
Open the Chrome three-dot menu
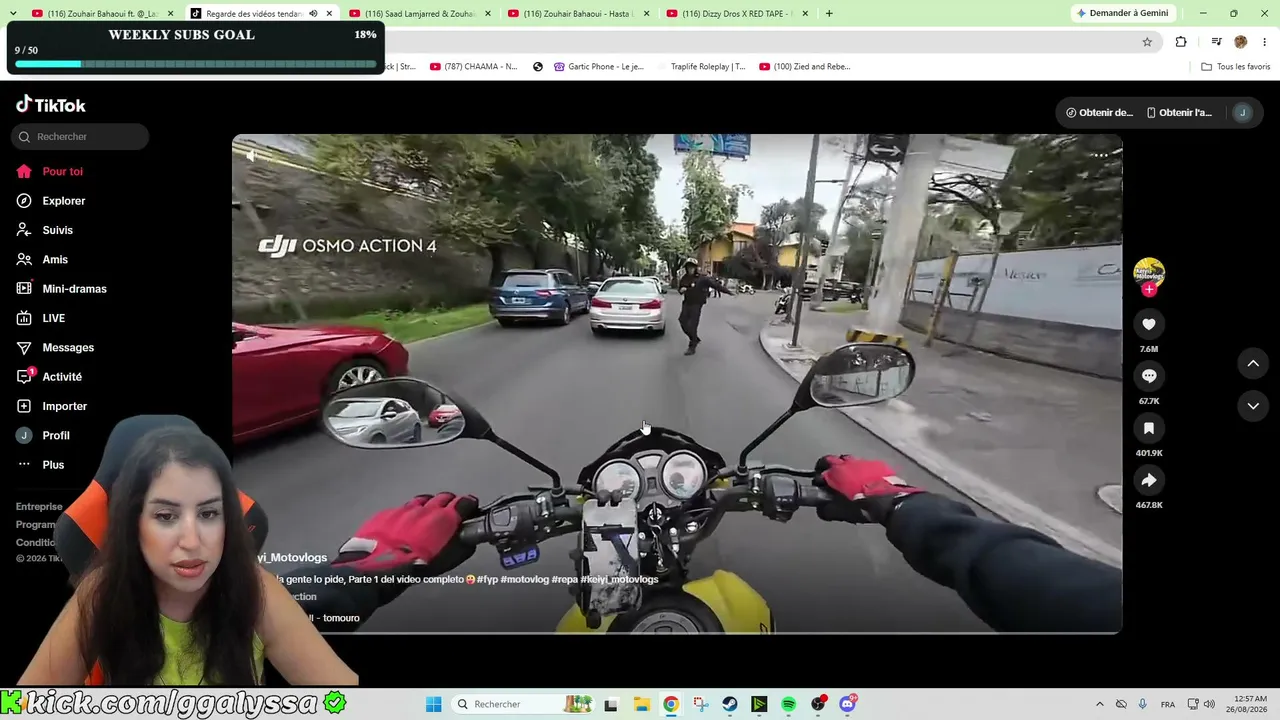(1264, 42)
